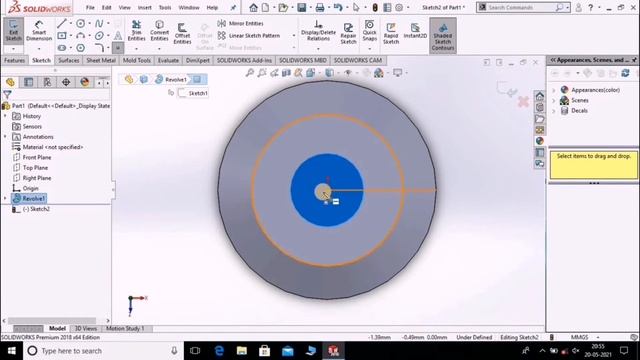Open the ConfigurationManager tab
640x360 pixels.
pyautogui.click(x=47, y=82)
